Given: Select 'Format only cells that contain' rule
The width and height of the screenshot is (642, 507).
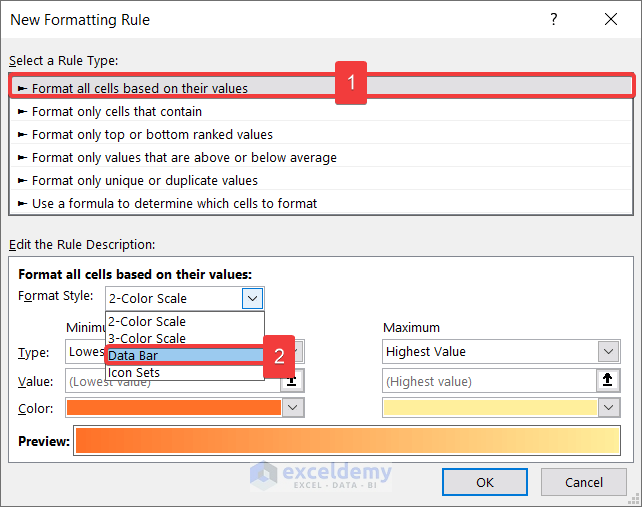Looking at the screenshot, I should 117,111.
